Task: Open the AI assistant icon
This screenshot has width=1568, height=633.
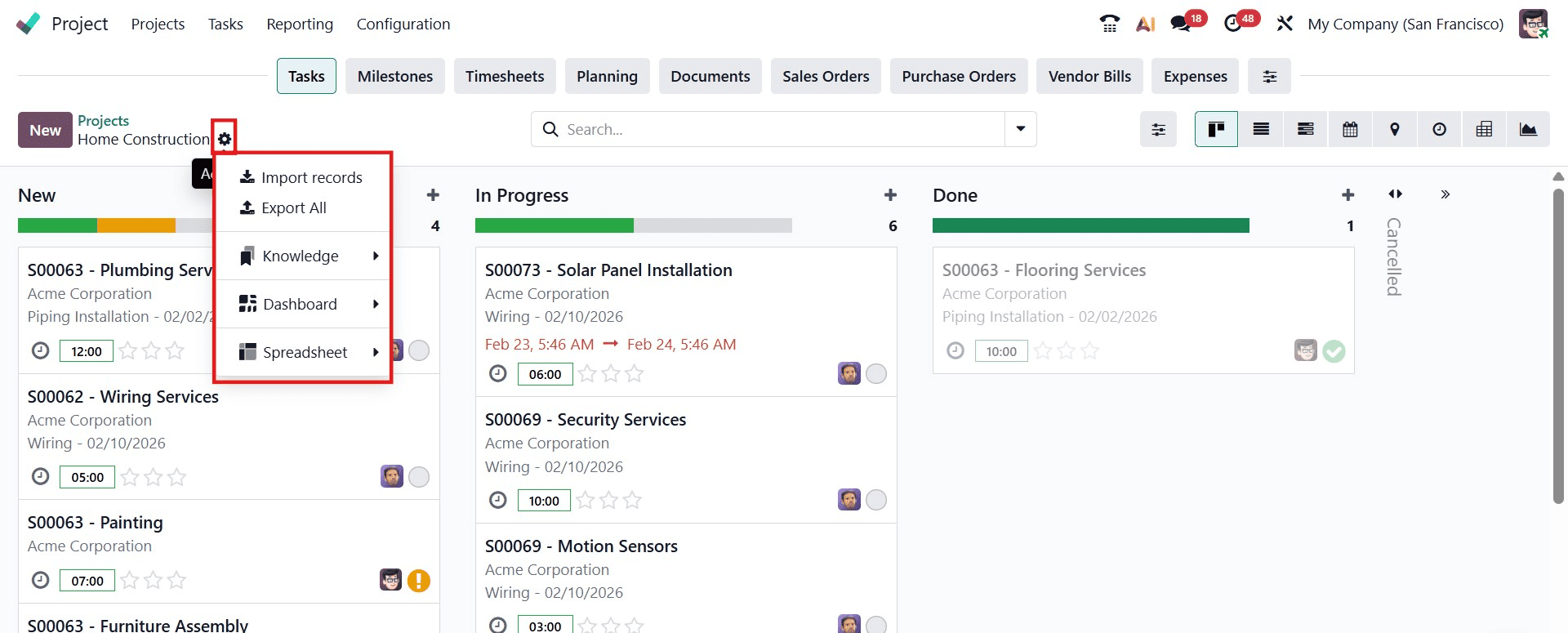Action: click(x=1145, y=24)
